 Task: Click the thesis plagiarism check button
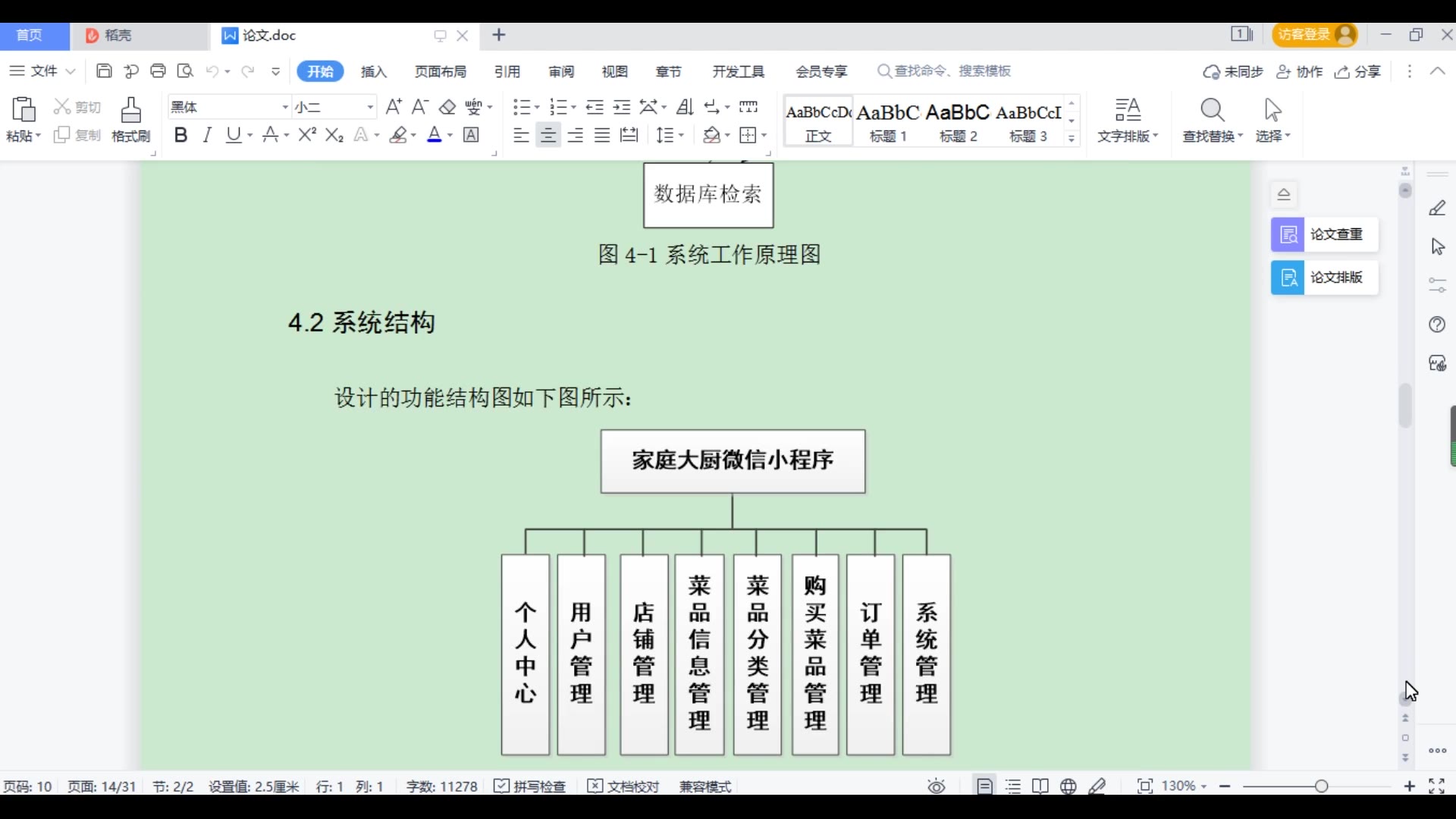[x=1324, y=234]
